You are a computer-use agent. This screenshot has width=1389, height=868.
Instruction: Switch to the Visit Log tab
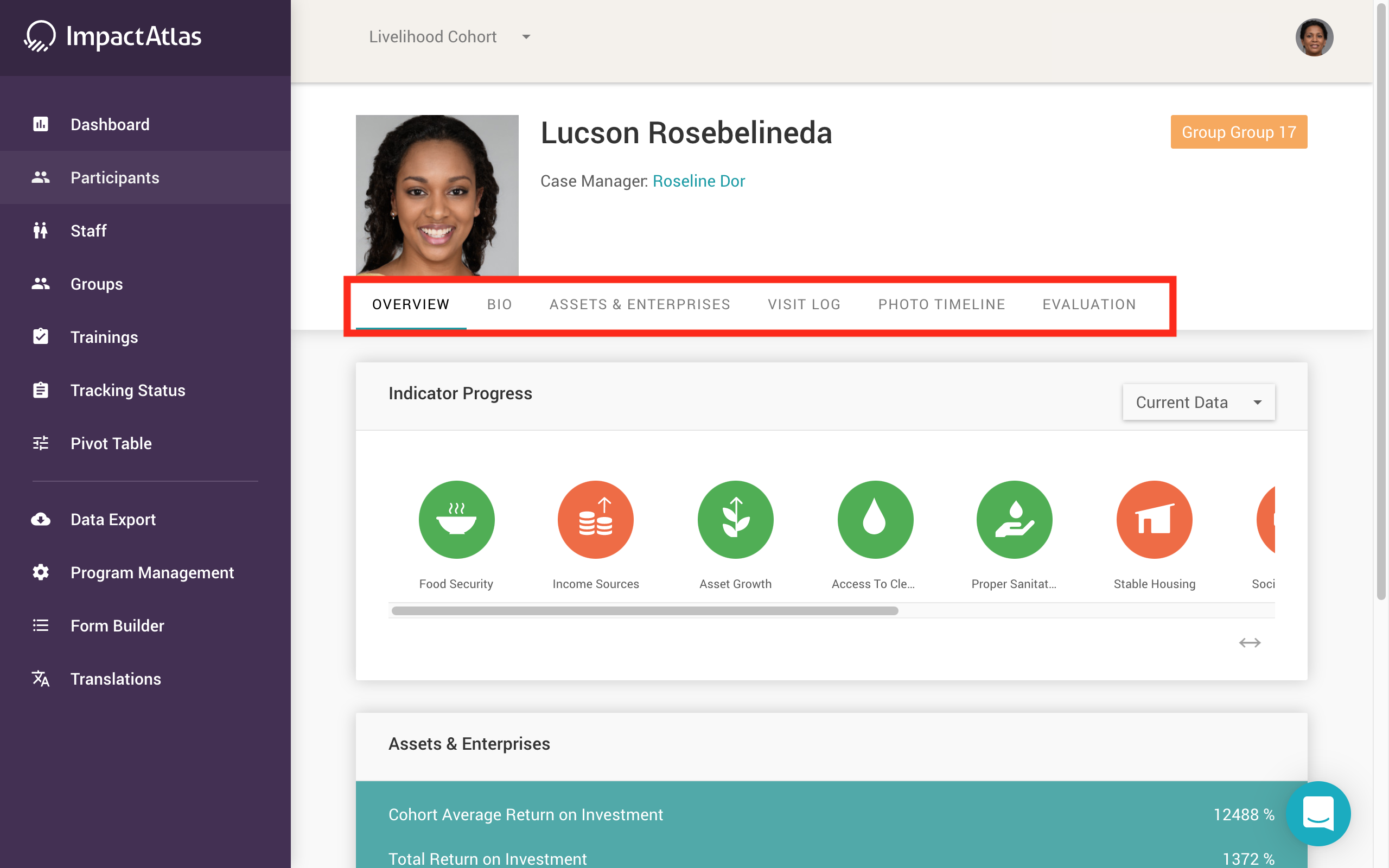point(804,304)
